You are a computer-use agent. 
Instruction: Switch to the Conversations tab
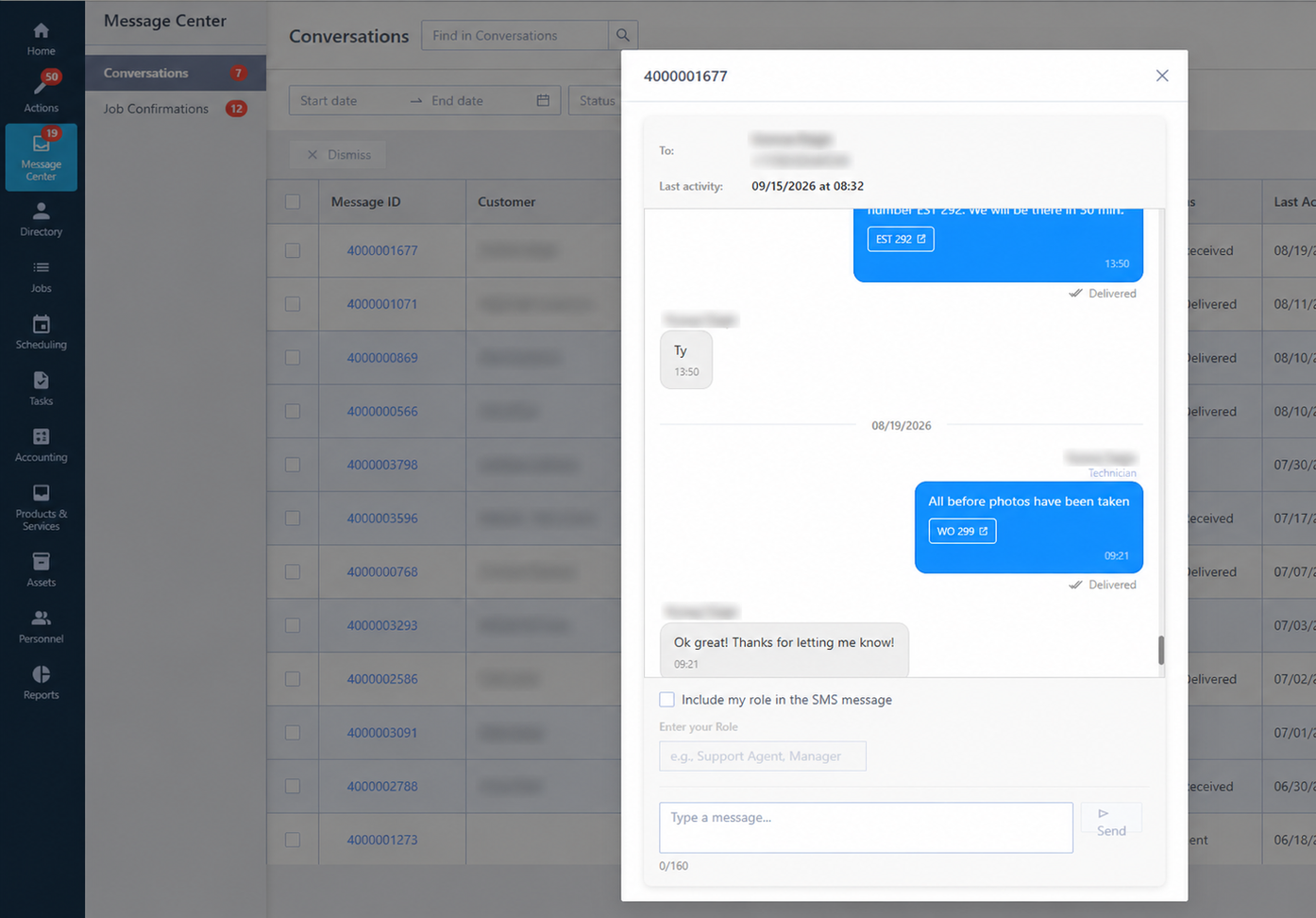click(x=176, y=73)
